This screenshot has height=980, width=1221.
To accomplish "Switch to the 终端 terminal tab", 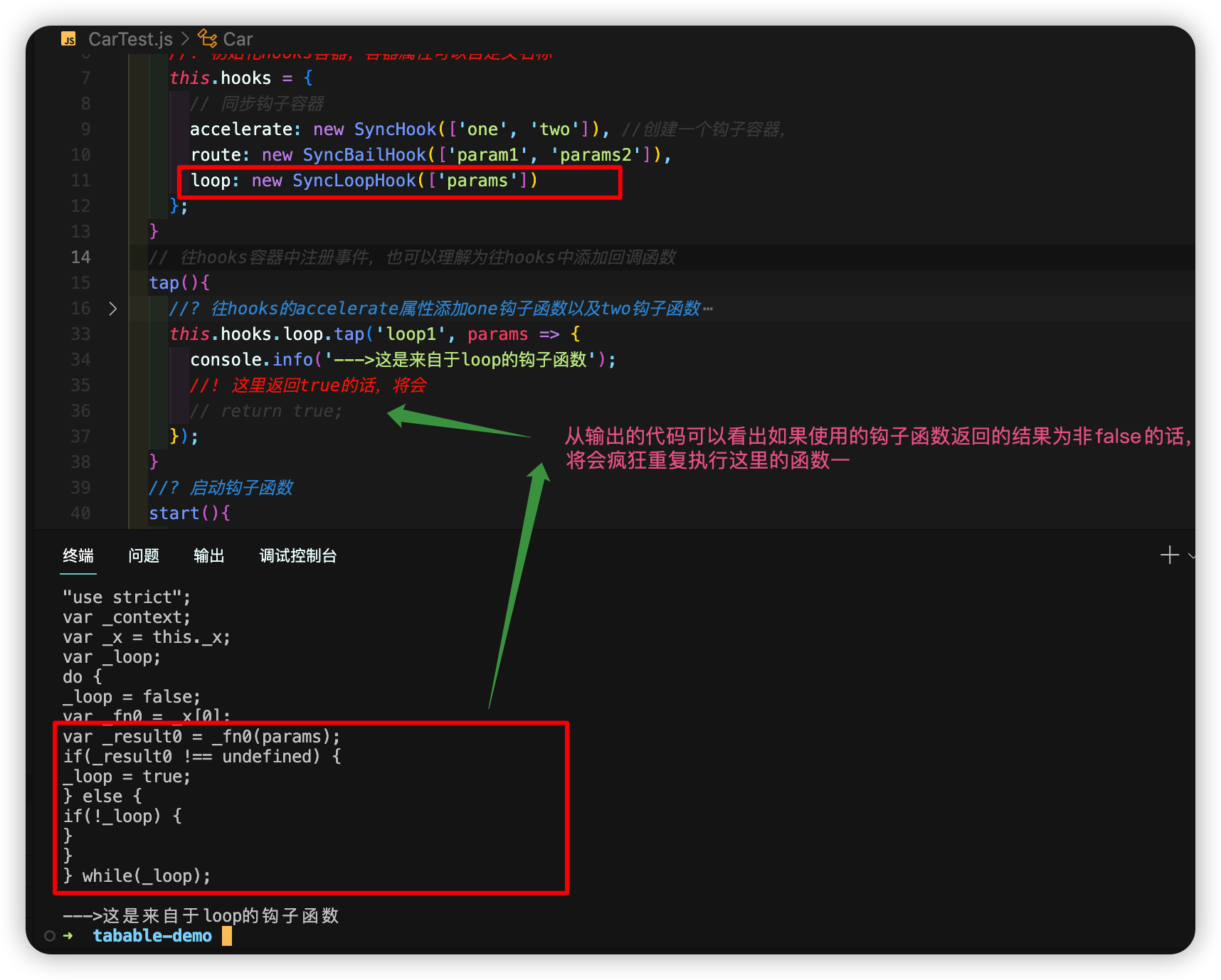I will click(x=78, y=555).
